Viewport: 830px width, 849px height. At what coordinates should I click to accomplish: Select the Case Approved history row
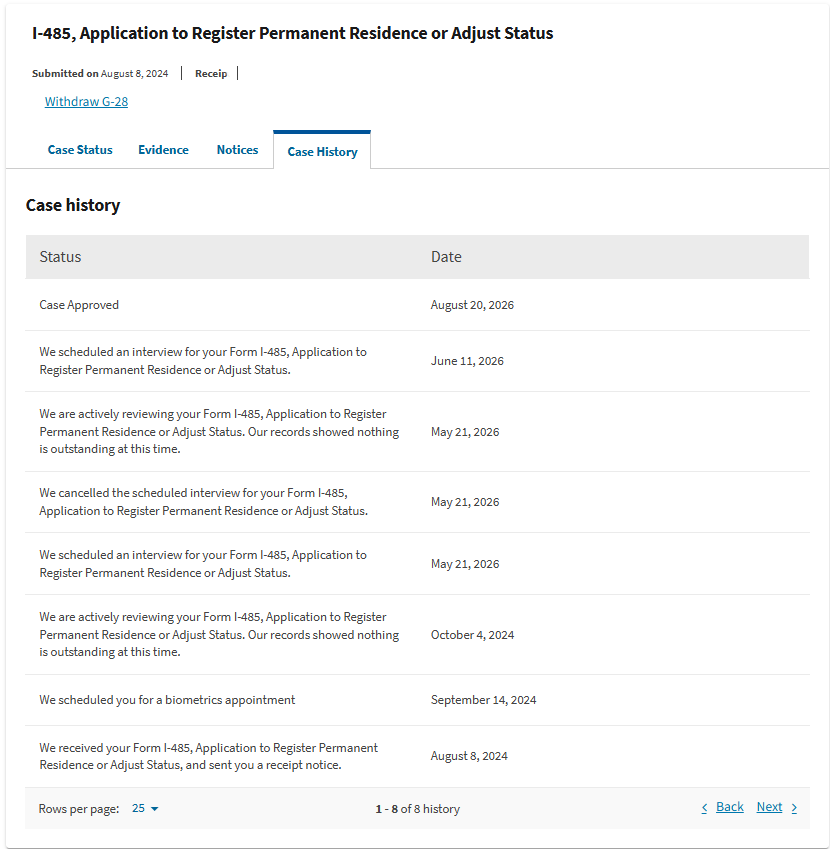(x=417, y=305)
